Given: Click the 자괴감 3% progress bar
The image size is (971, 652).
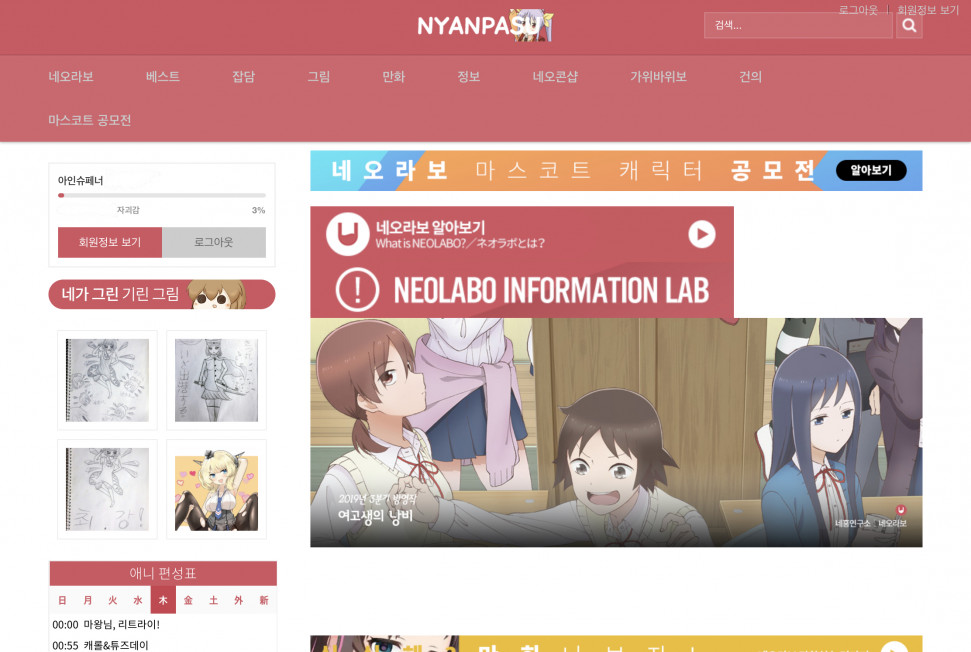Looking at the screenshot, I should click(x=162, y=196).
